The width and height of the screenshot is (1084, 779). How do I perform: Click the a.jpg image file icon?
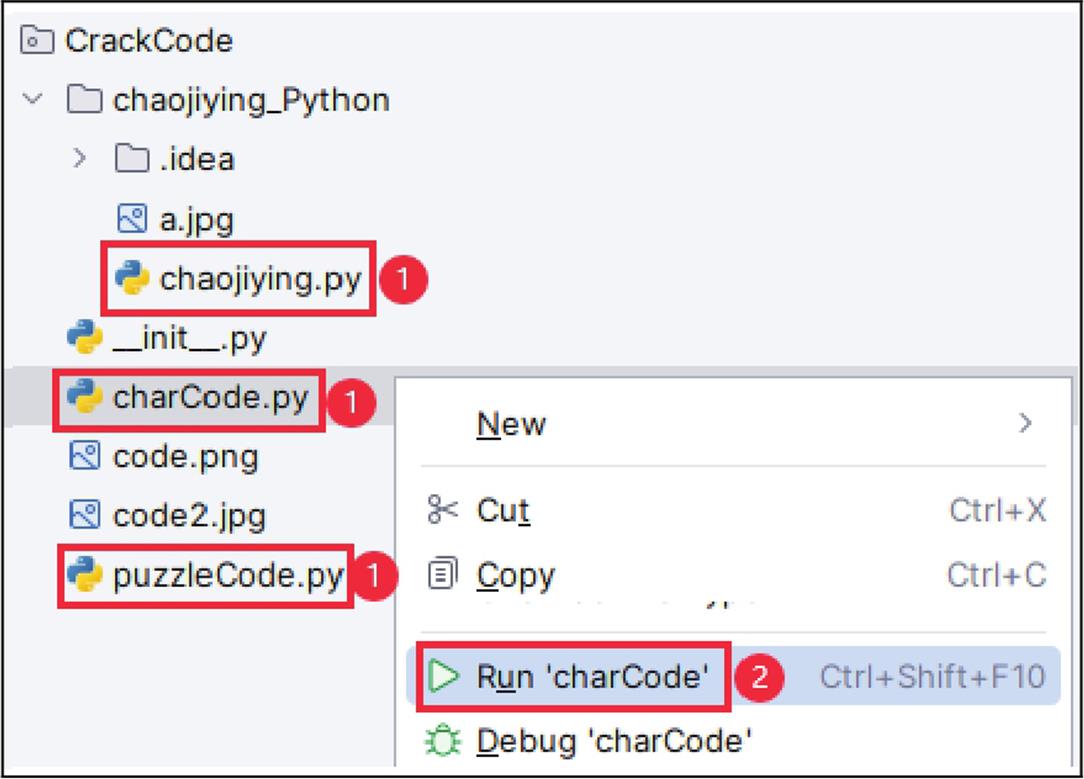tap(132, 219)
